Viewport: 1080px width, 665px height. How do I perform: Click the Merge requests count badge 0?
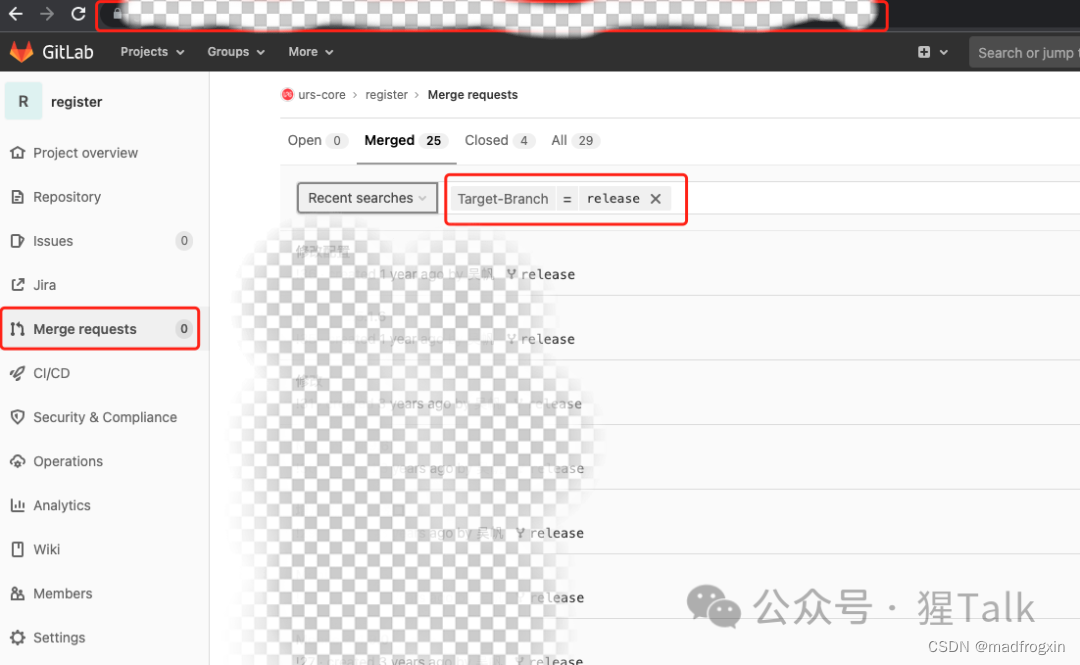[184, 329]
